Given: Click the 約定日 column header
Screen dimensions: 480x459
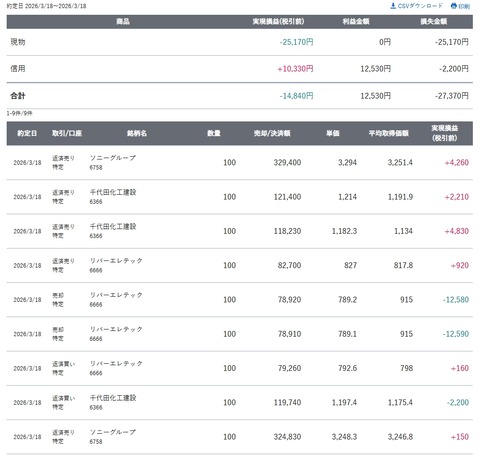Looking at the screenshot, I should 27,133.
